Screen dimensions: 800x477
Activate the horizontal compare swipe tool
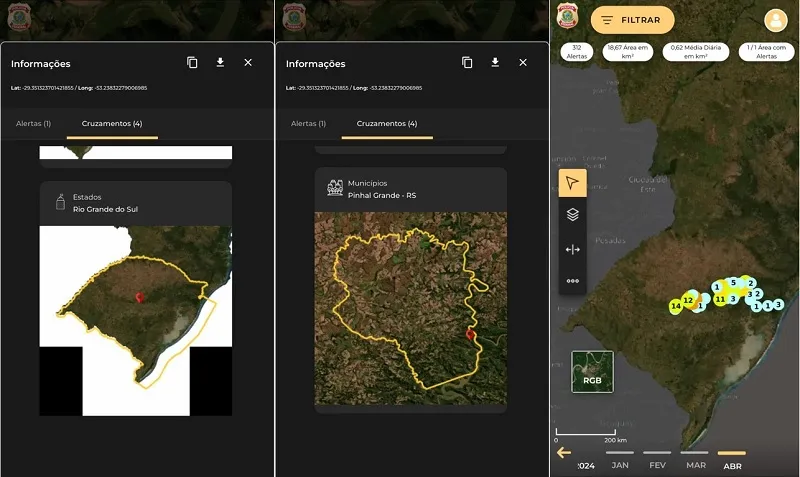click(572, 249)
